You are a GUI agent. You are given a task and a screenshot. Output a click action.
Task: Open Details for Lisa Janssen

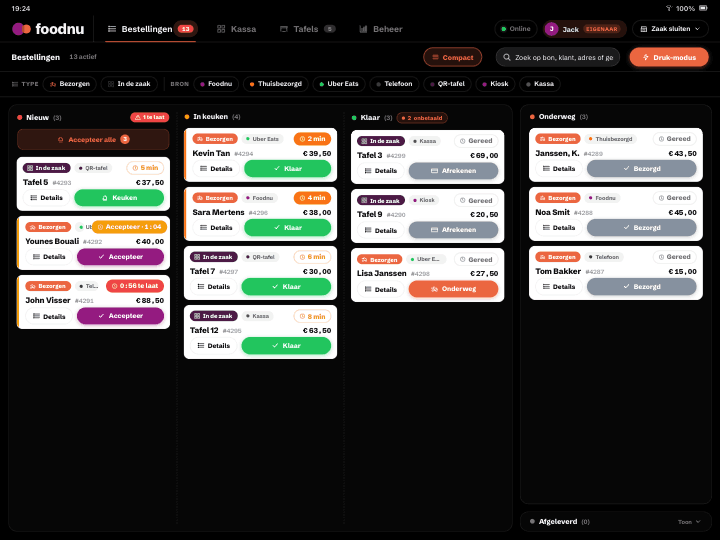point(381,289)
